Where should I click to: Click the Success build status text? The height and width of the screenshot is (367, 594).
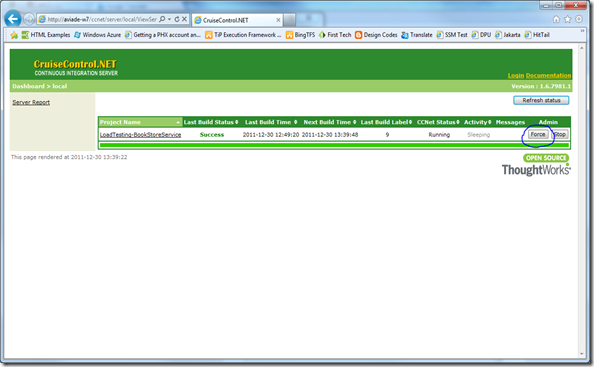point(212,135)
